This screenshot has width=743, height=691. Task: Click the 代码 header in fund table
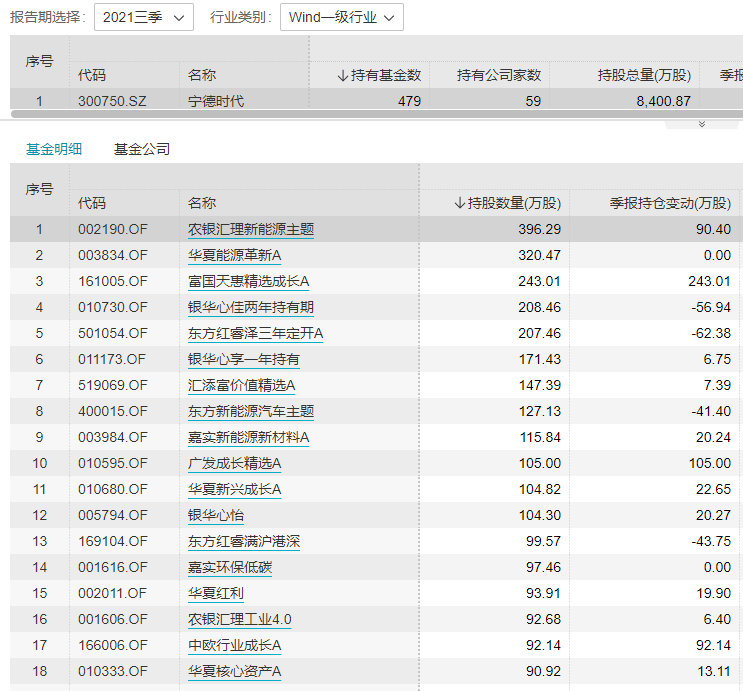[x=92, y=203]
